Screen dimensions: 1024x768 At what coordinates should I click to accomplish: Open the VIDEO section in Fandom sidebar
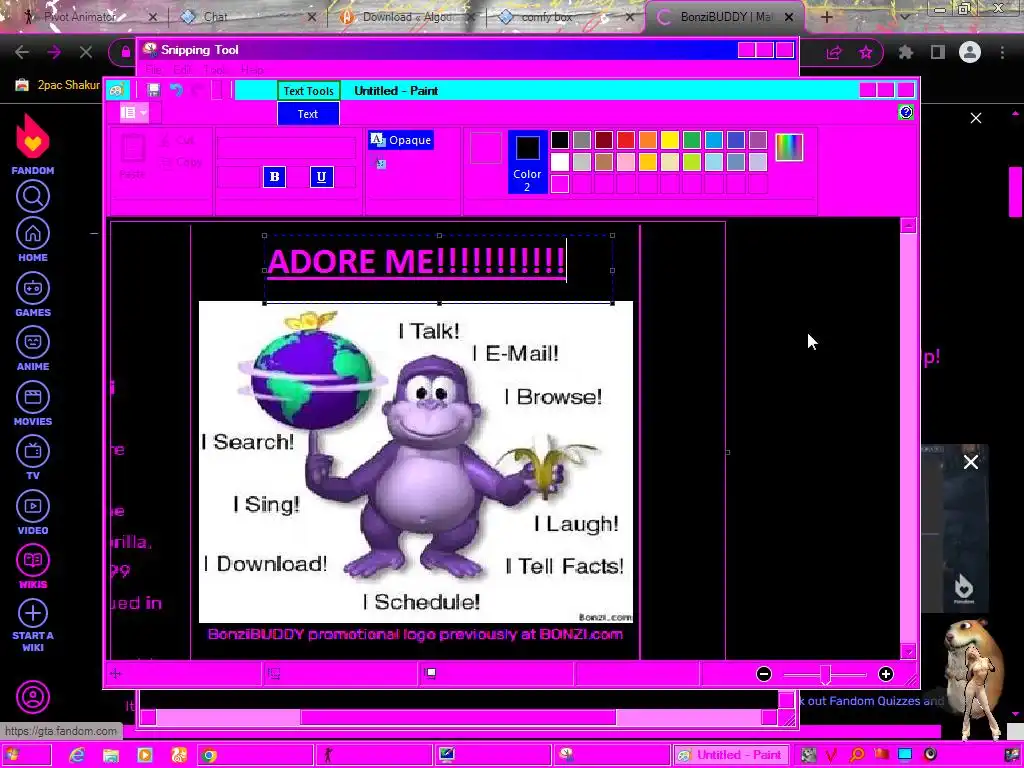tap(33, 513)
